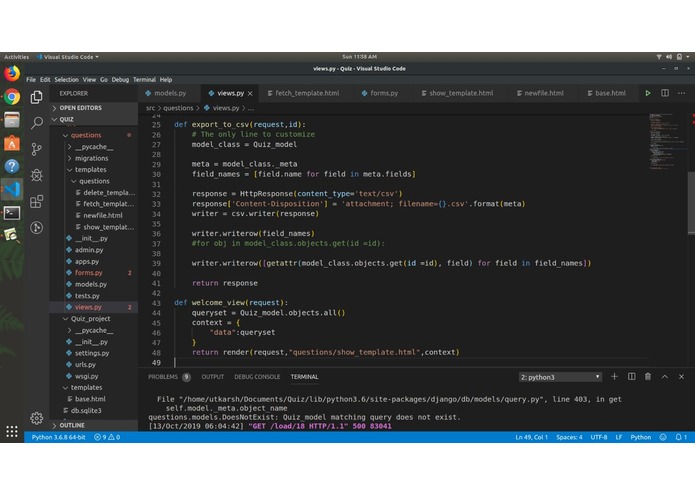This screenshot has height=494, width=695.
Task: Switch to forms.py editor tab
Action: [x=383, y=93]
